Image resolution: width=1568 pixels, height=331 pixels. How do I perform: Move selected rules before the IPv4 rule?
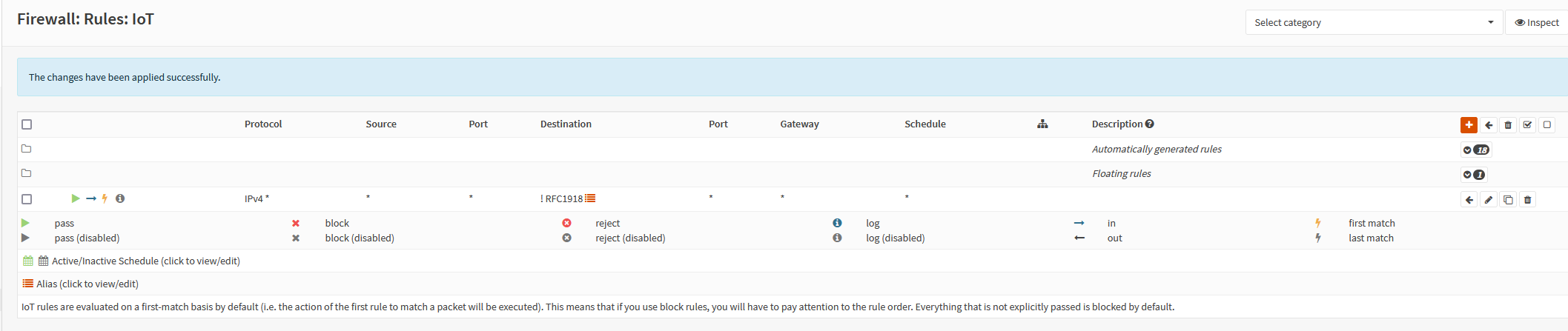(x=1469, y=200)
